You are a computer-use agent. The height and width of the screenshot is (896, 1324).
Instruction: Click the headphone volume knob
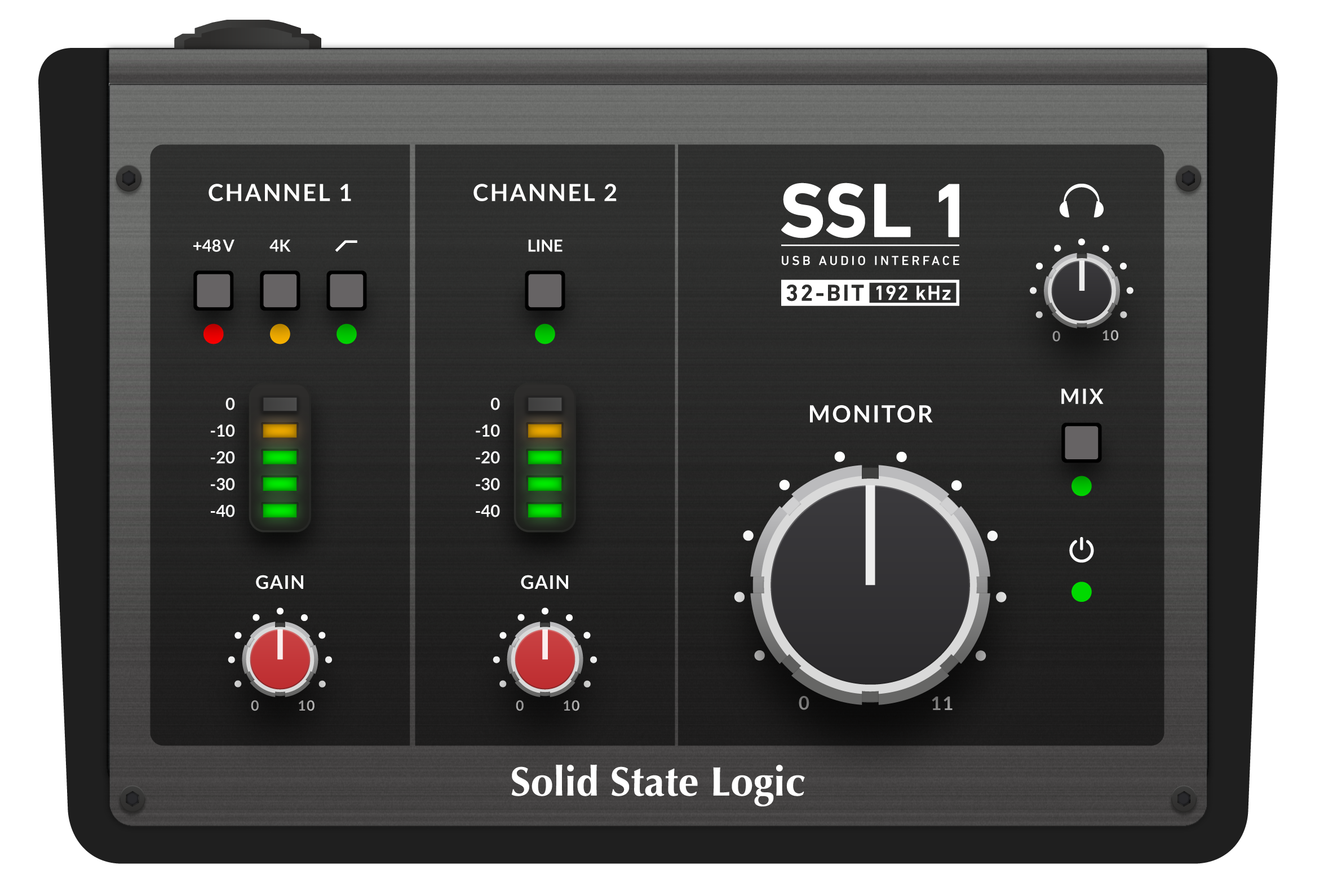[1083, 291]
